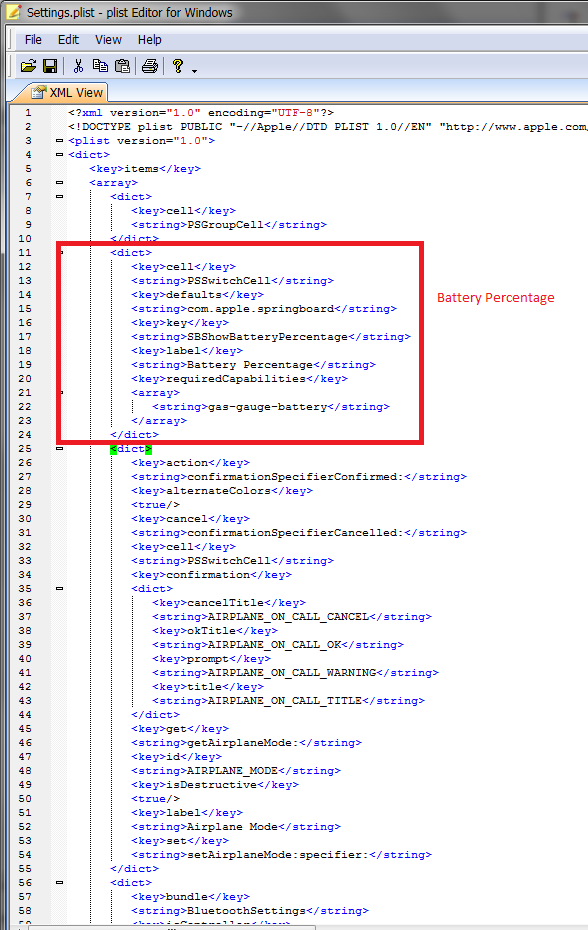Collapse the plist node on line 3
588x930 pixels.
(x=59, y=141)
